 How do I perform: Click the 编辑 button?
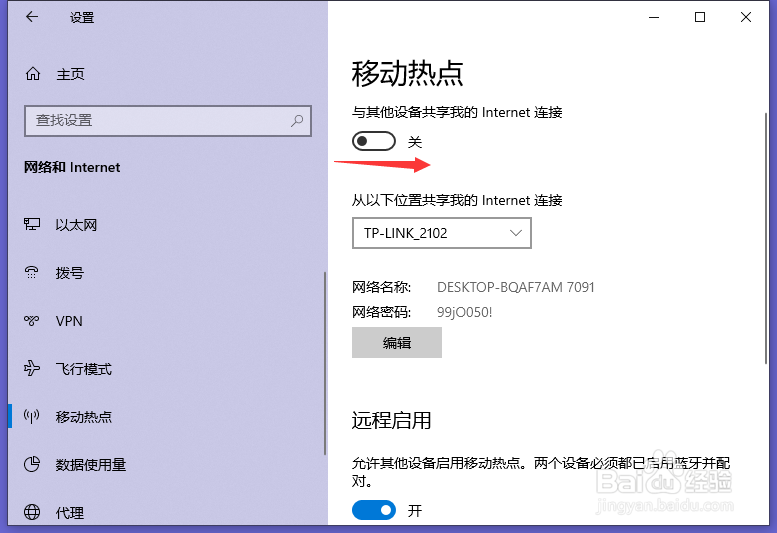pos(397,342)
